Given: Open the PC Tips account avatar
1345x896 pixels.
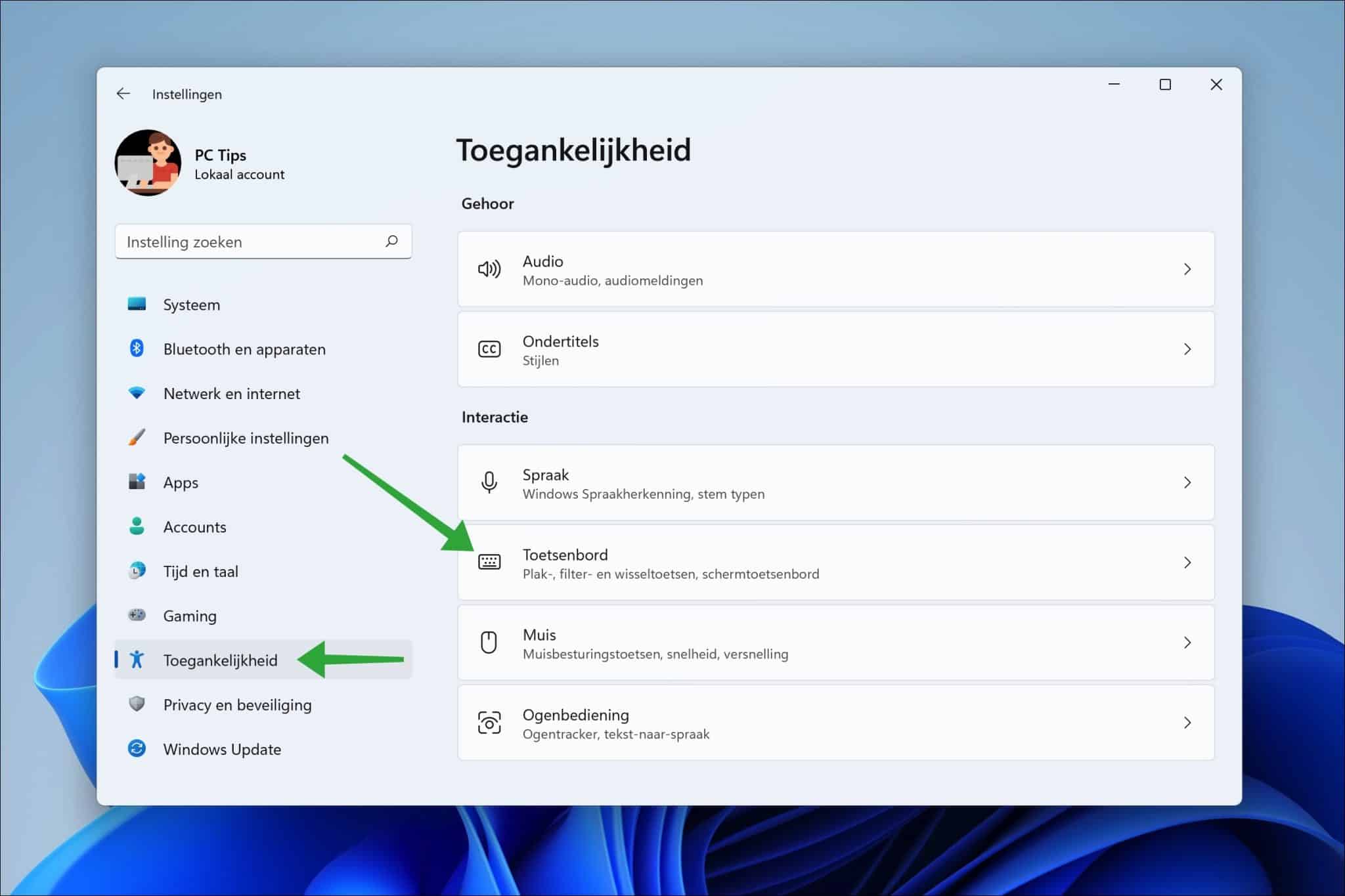Looking at the screenshot, I should tap(147, 163).
